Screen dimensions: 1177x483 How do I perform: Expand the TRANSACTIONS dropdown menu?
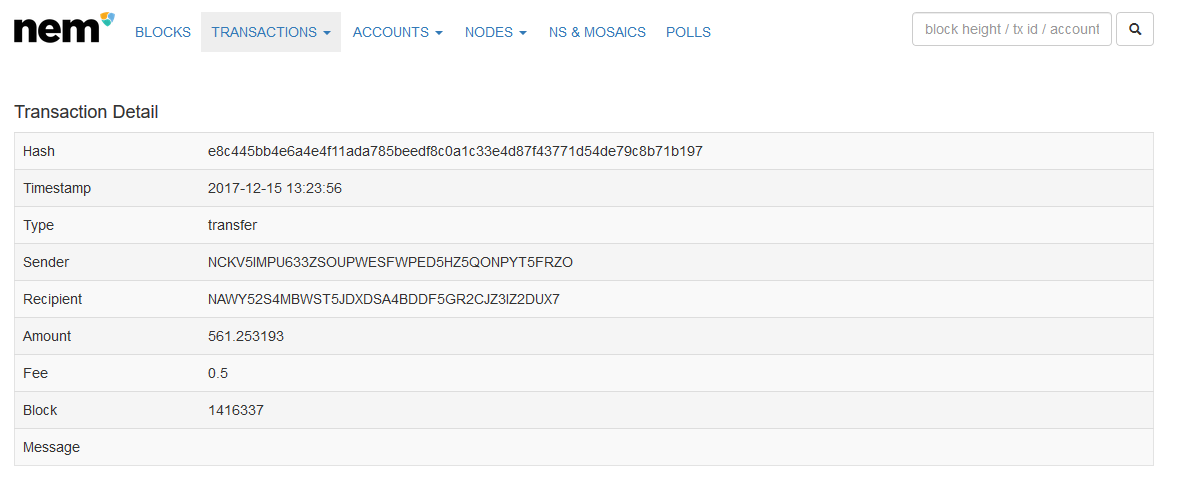[271, 32]
